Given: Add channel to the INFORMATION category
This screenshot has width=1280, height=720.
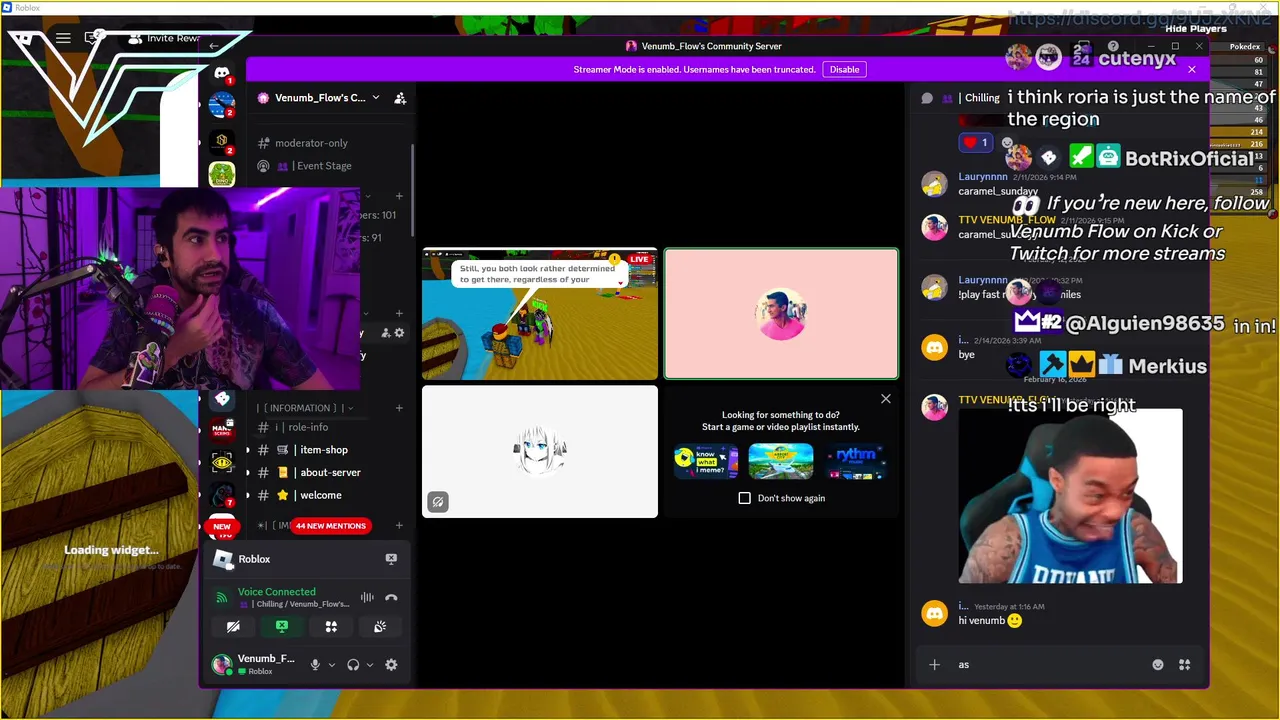Looking at the screenshot, I should pos(399,408).
